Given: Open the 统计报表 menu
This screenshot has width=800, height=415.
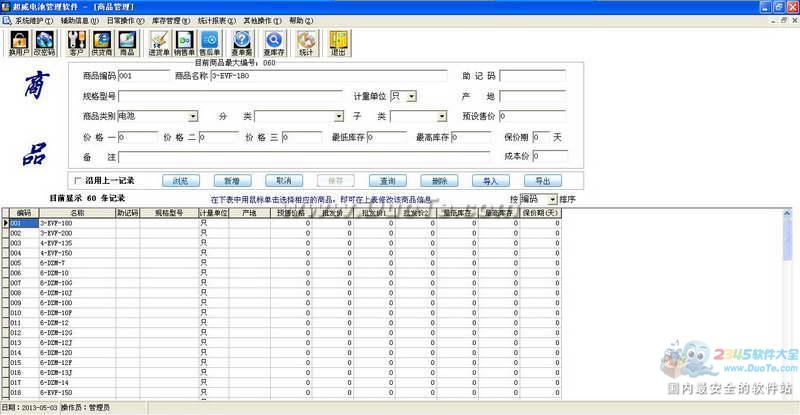Looking at the screenshot, I should pos(217,21).
